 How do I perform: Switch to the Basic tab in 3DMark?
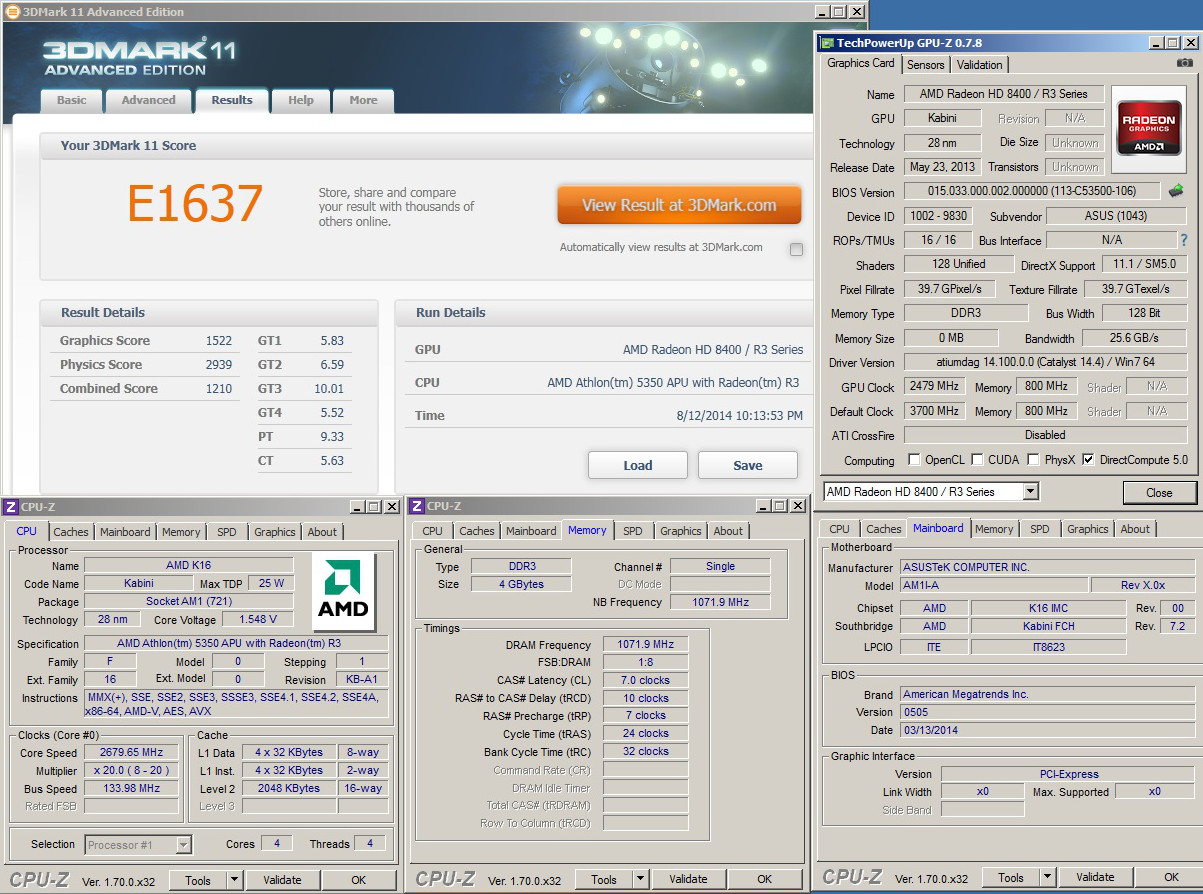tap(72, 100)
